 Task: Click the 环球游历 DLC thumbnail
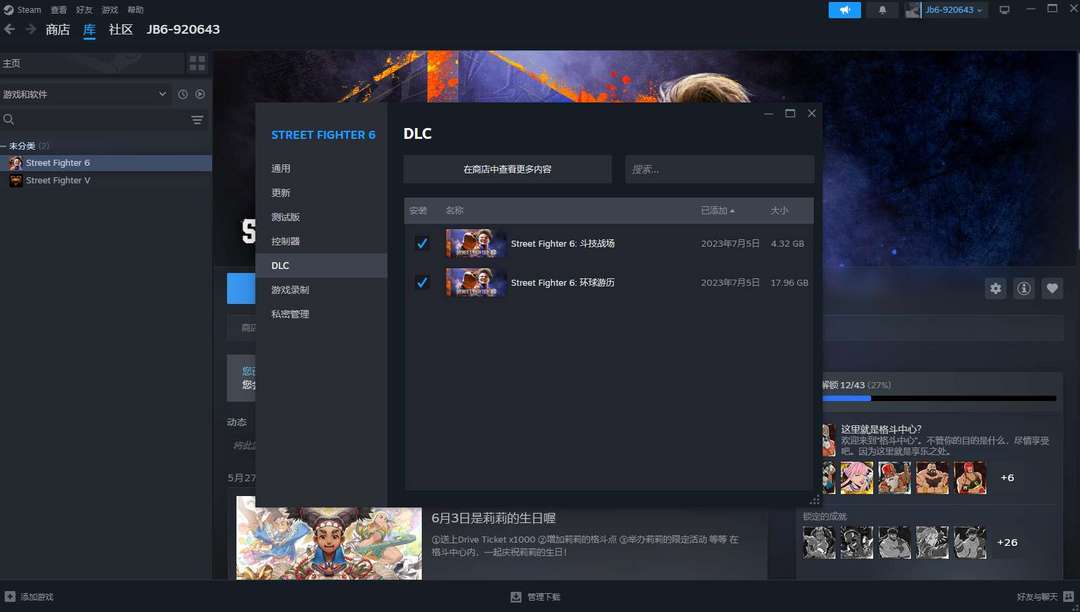click(476, 282)
